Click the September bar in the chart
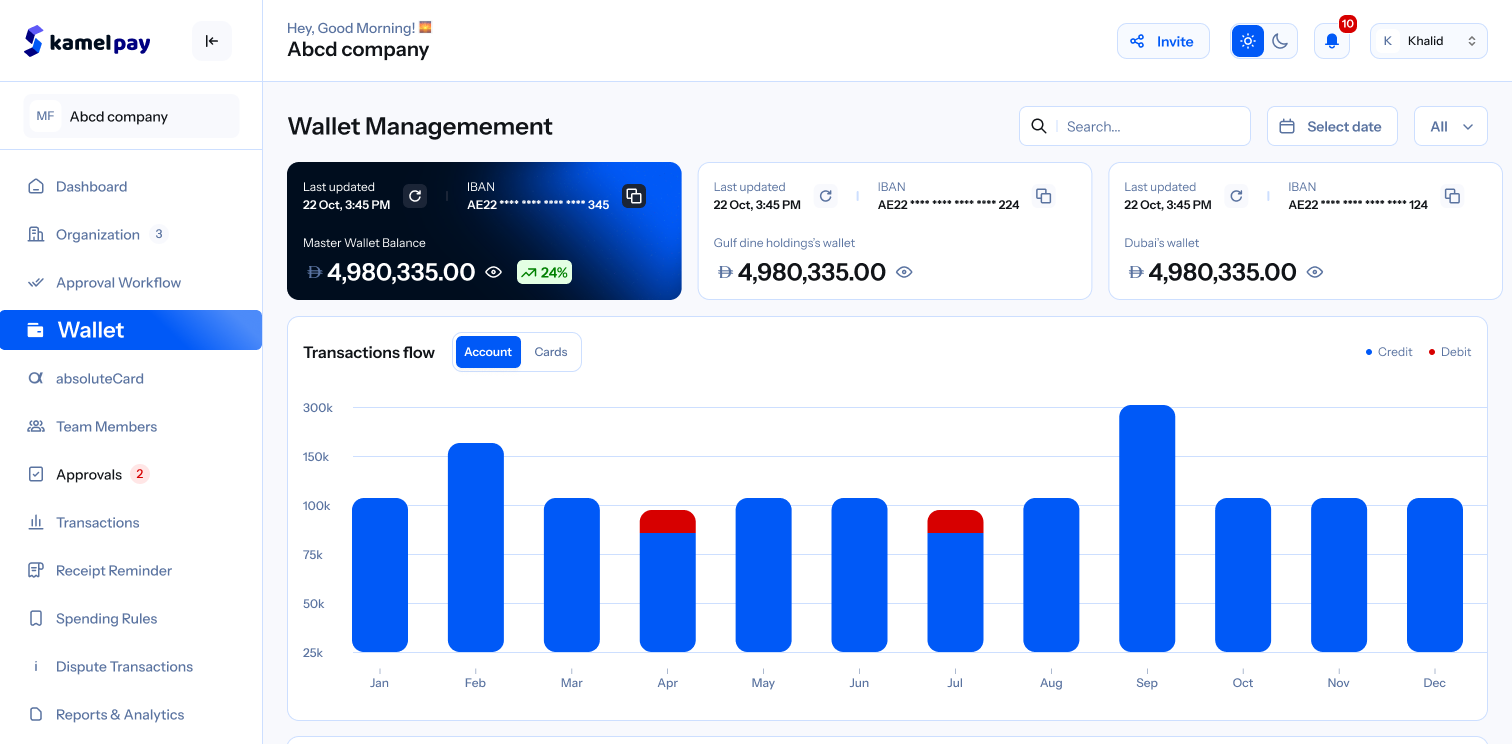 (x=1146, y=528)
